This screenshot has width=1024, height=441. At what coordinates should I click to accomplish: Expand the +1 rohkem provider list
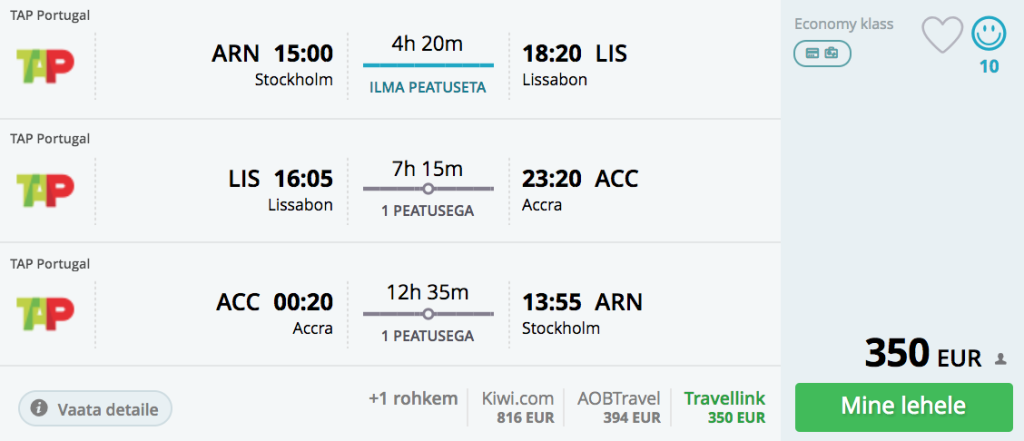(x=413, y=398)
